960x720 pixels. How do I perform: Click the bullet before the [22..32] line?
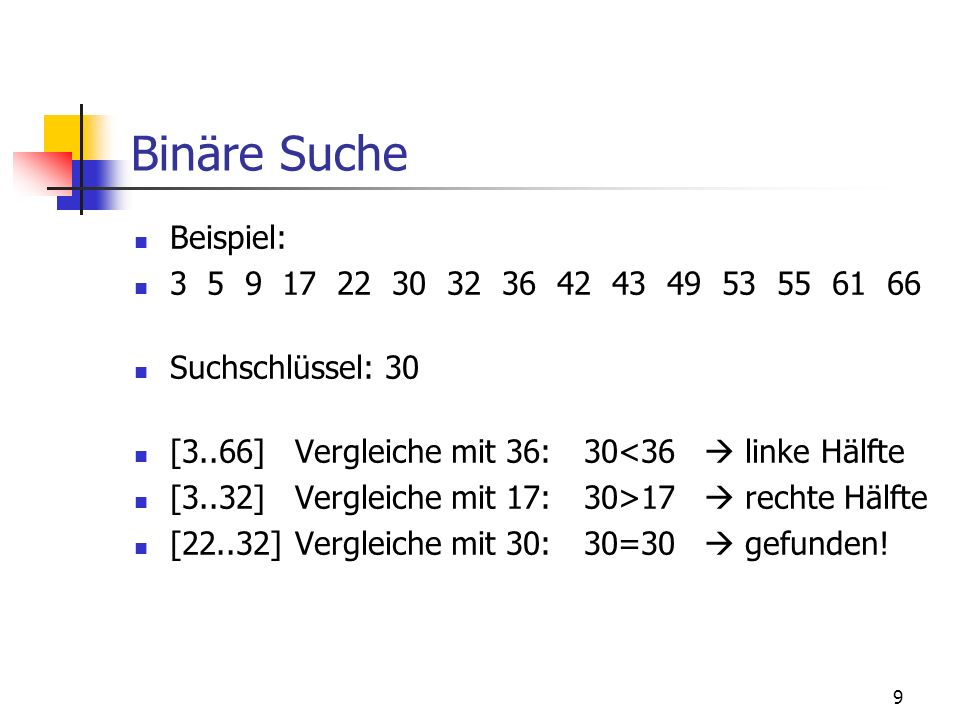[141, 548]
